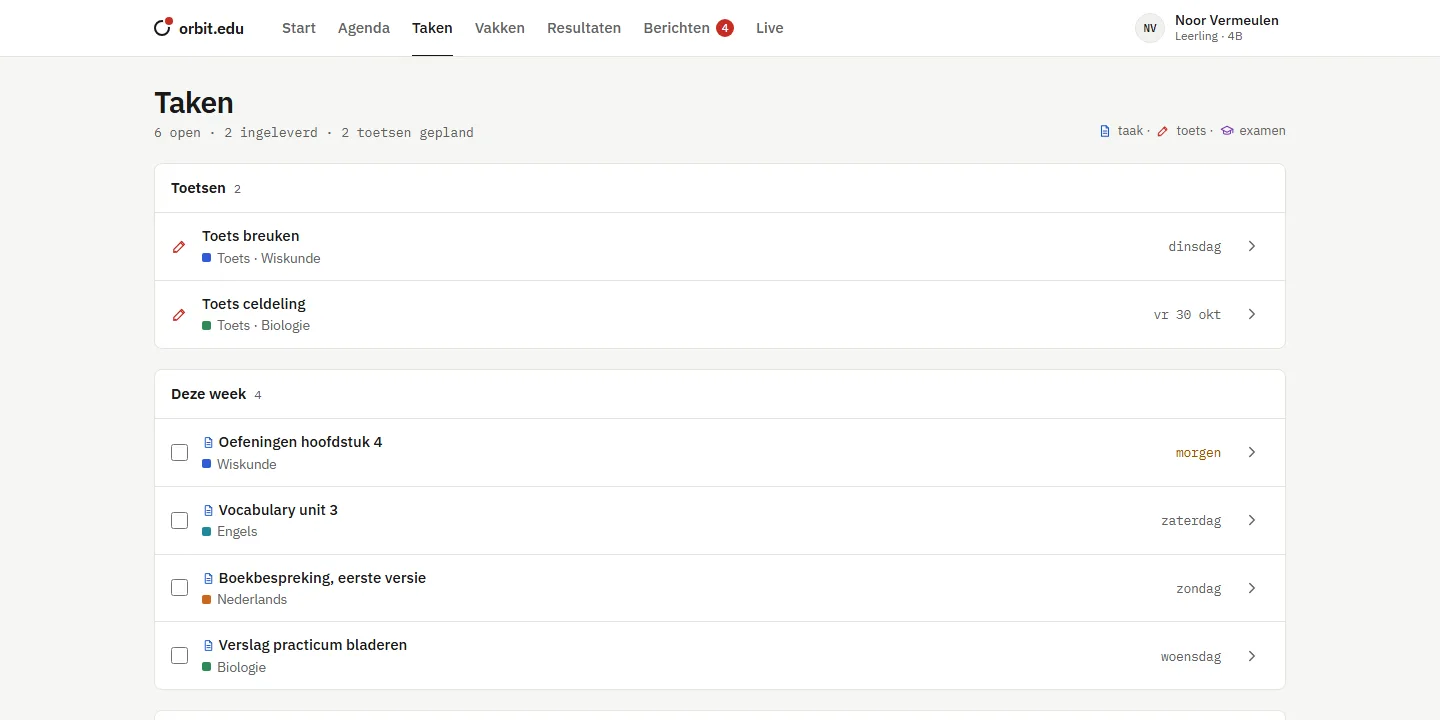Open Toets celdeling via its chevron arrow

(1252, 314)
